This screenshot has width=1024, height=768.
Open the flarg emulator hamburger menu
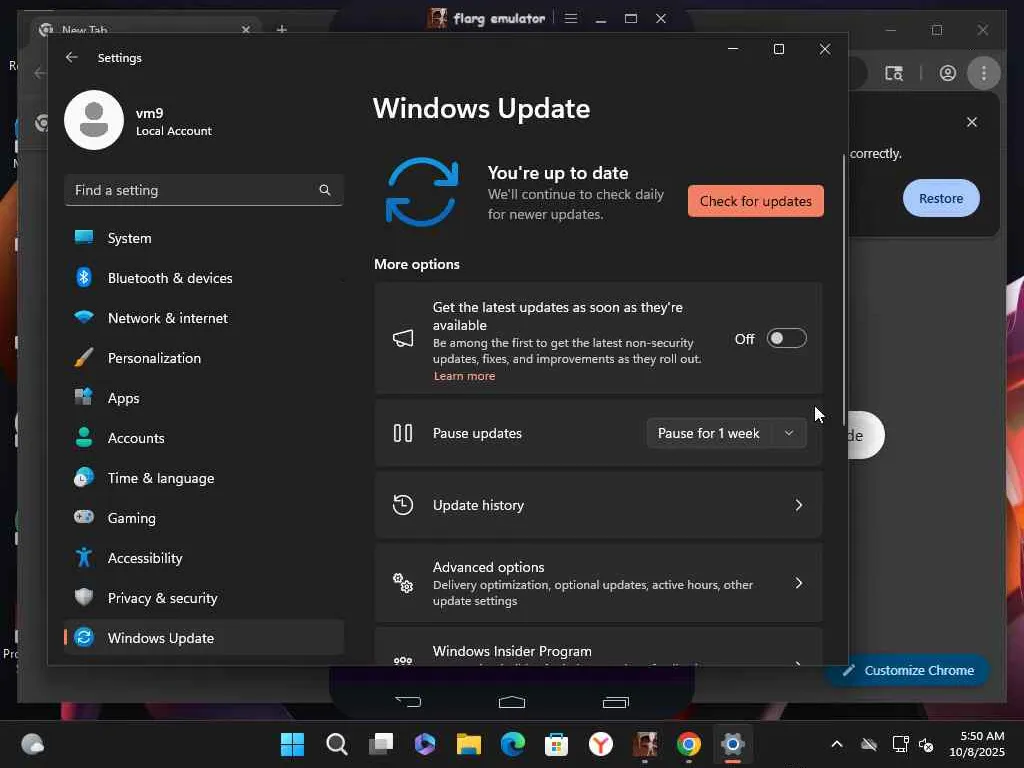[571, 18]
